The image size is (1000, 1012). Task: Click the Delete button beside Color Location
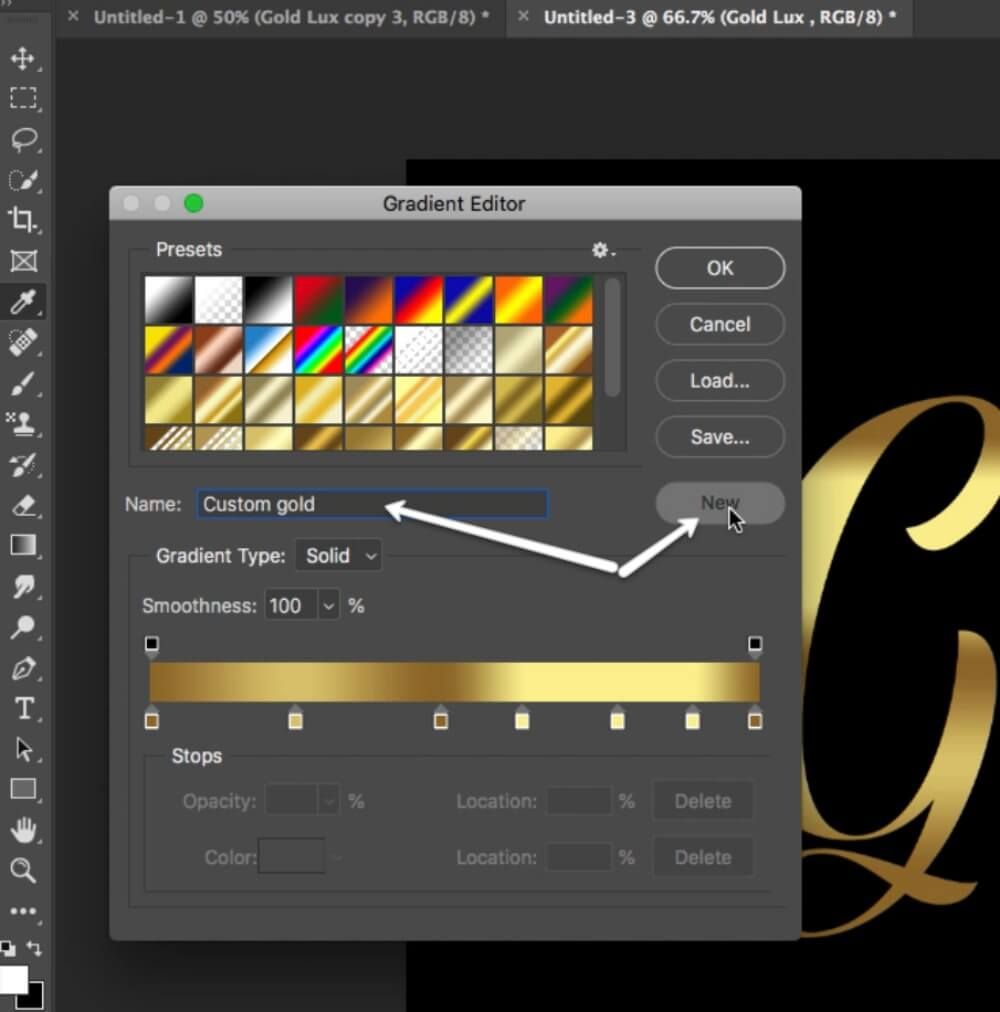pyautogui.click(x=702, y=857)
